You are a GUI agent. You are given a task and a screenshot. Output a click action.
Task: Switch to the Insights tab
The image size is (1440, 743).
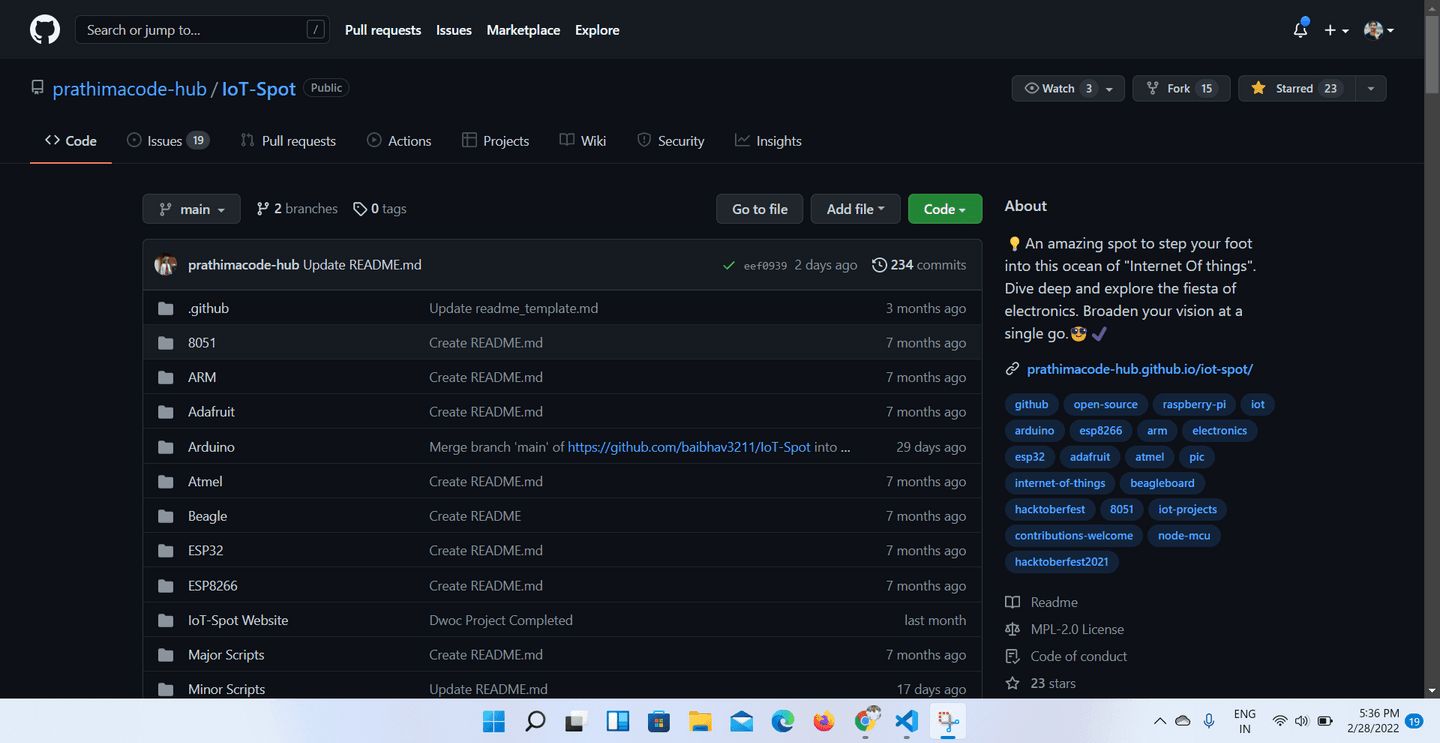(x=768, y=141)
